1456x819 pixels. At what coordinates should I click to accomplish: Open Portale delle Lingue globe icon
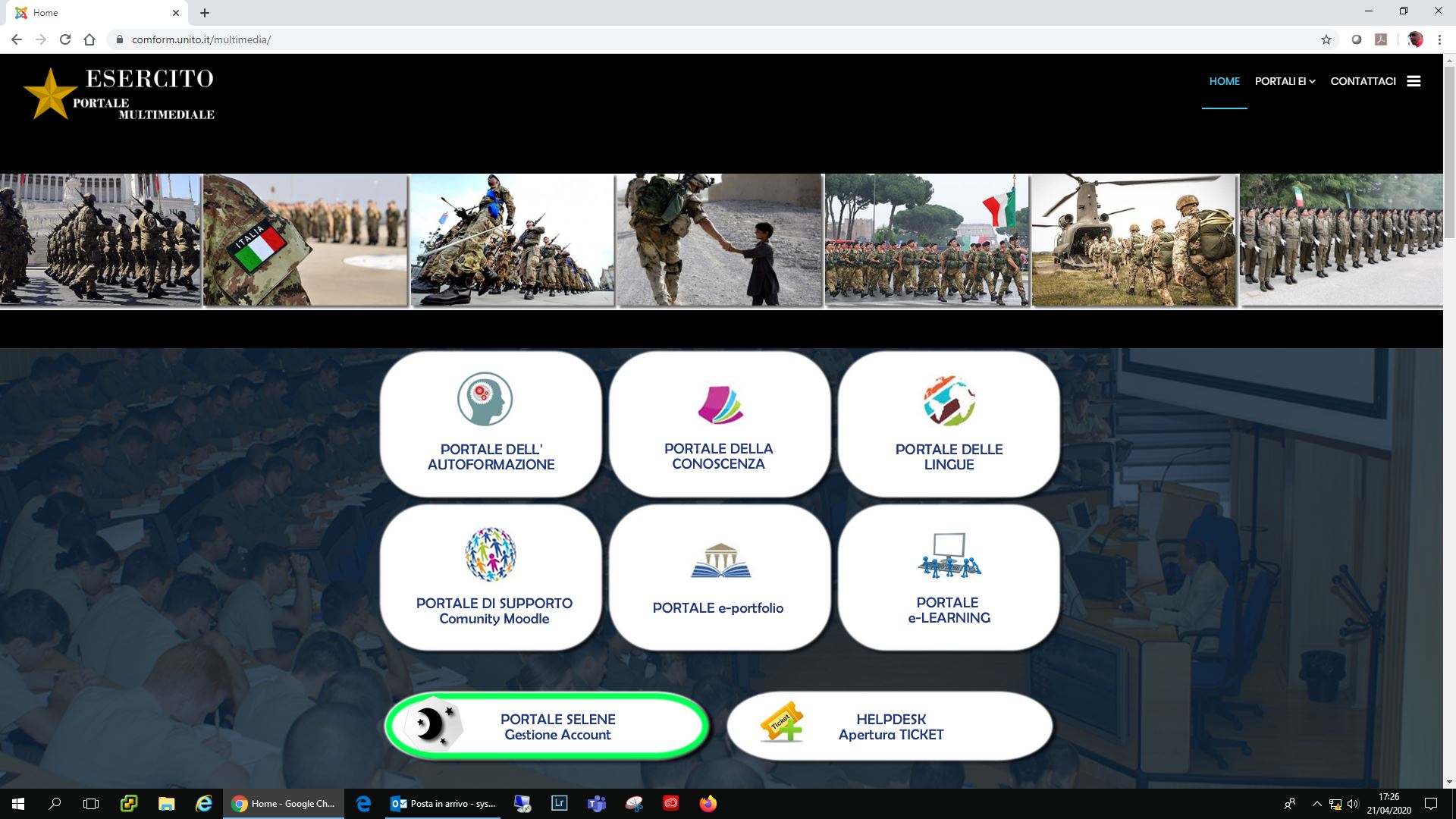[949, 400]
